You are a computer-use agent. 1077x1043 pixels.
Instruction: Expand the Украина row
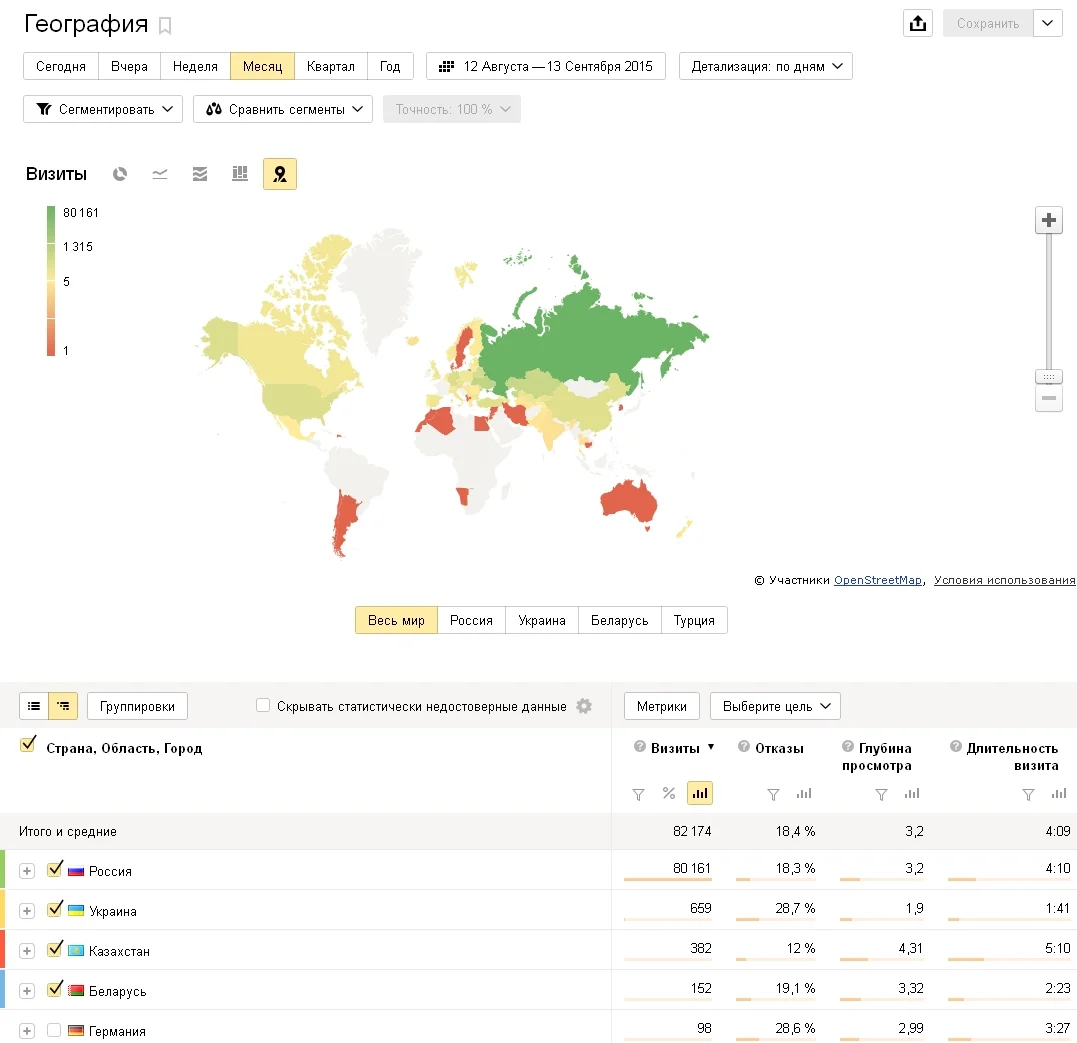point(27,910)
